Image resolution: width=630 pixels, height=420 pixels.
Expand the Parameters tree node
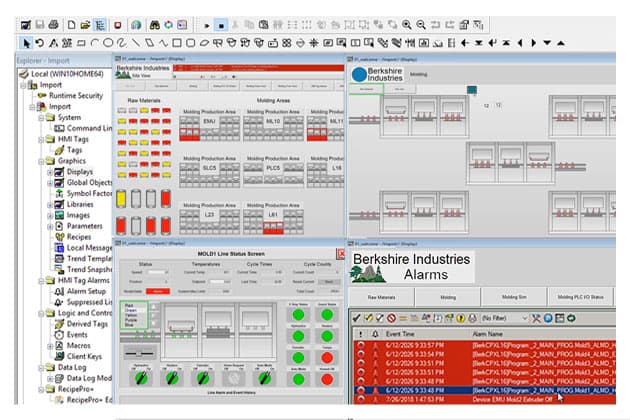(x=50, y=226)
